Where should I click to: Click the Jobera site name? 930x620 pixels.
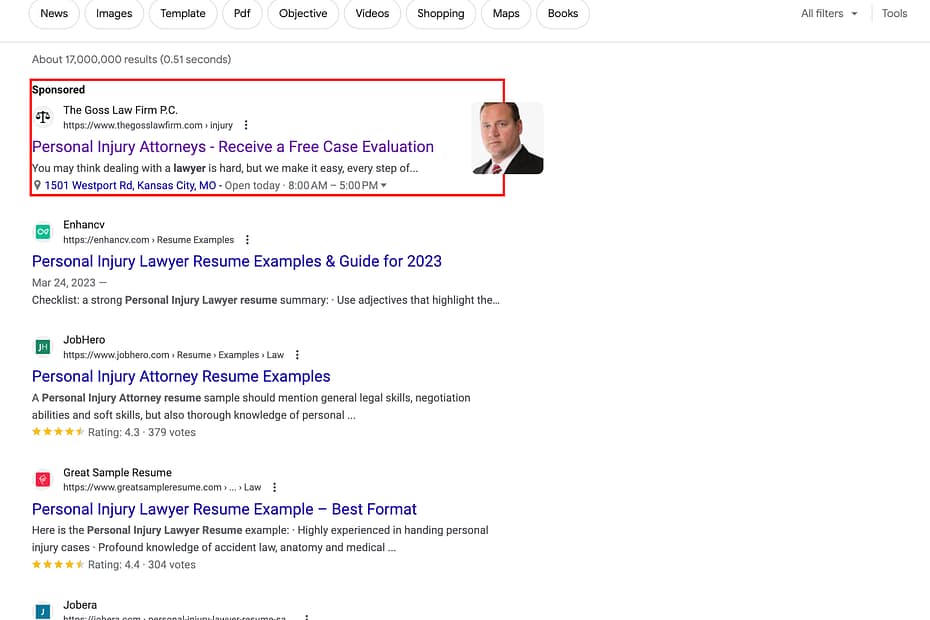click(80, 605)
